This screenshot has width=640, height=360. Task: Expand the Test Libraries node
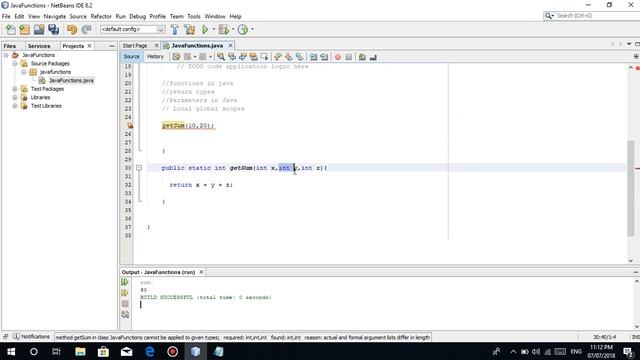pyautogui.click(x=15, y=106)
